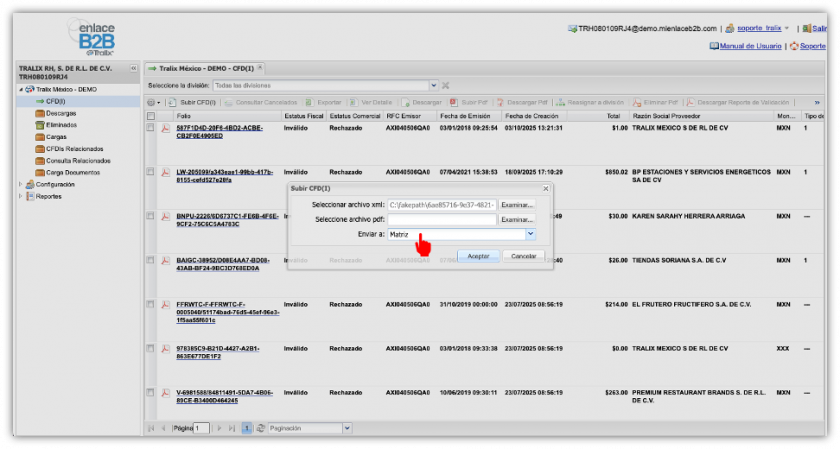Close the Subir CFD(I) dialog

(545, 188)
